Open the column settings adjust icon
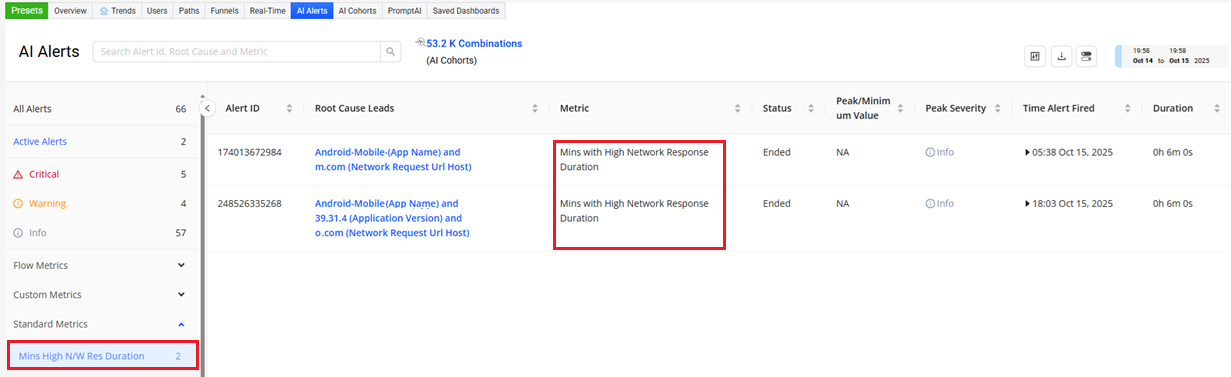Image resolution: width=1231 pixels, height=377 pixels. [x=1035, y=57]
